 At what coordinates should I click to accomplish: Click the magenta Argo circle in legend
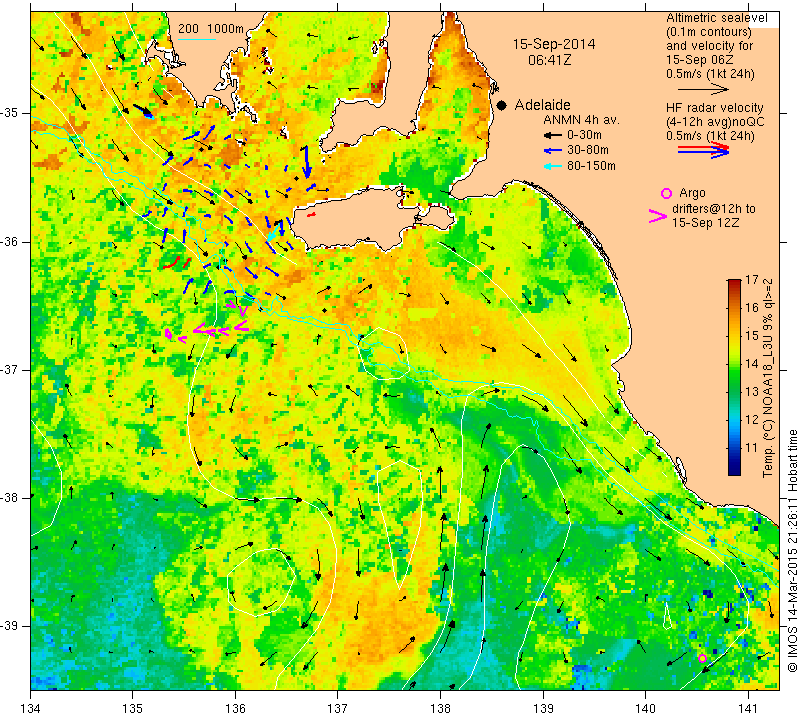[x=666, y=193]
